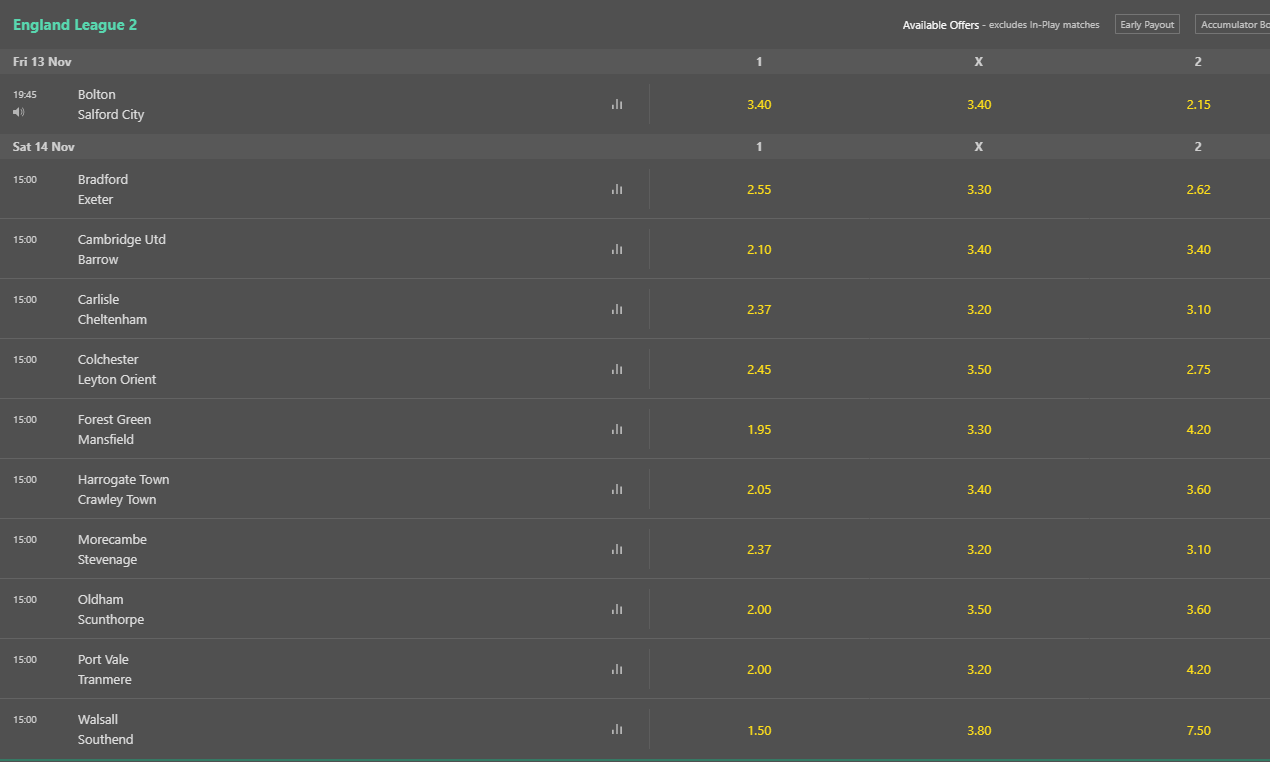Open stats icon for Port Vale vs Tranmere
1270x762 pixels.
[617, 669]
